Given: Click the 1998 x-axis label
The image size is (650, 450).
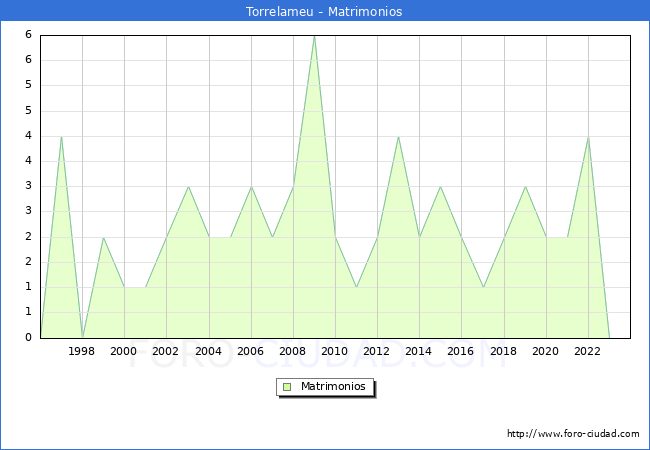Looking at the screenshot, I should tap(81, 351).
